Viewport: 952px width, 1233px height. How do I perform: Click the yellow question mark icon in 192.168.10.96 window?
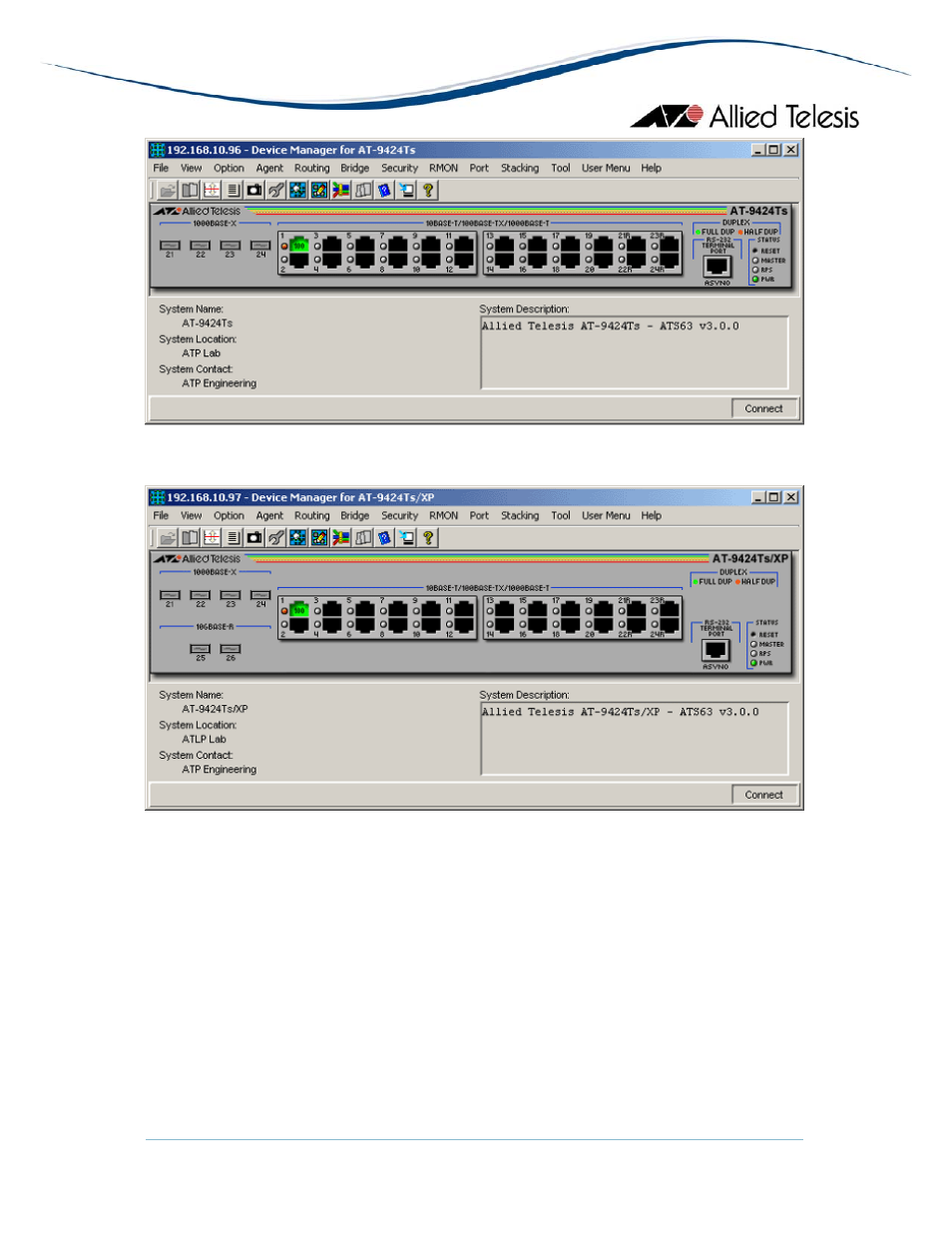point(428,190)
